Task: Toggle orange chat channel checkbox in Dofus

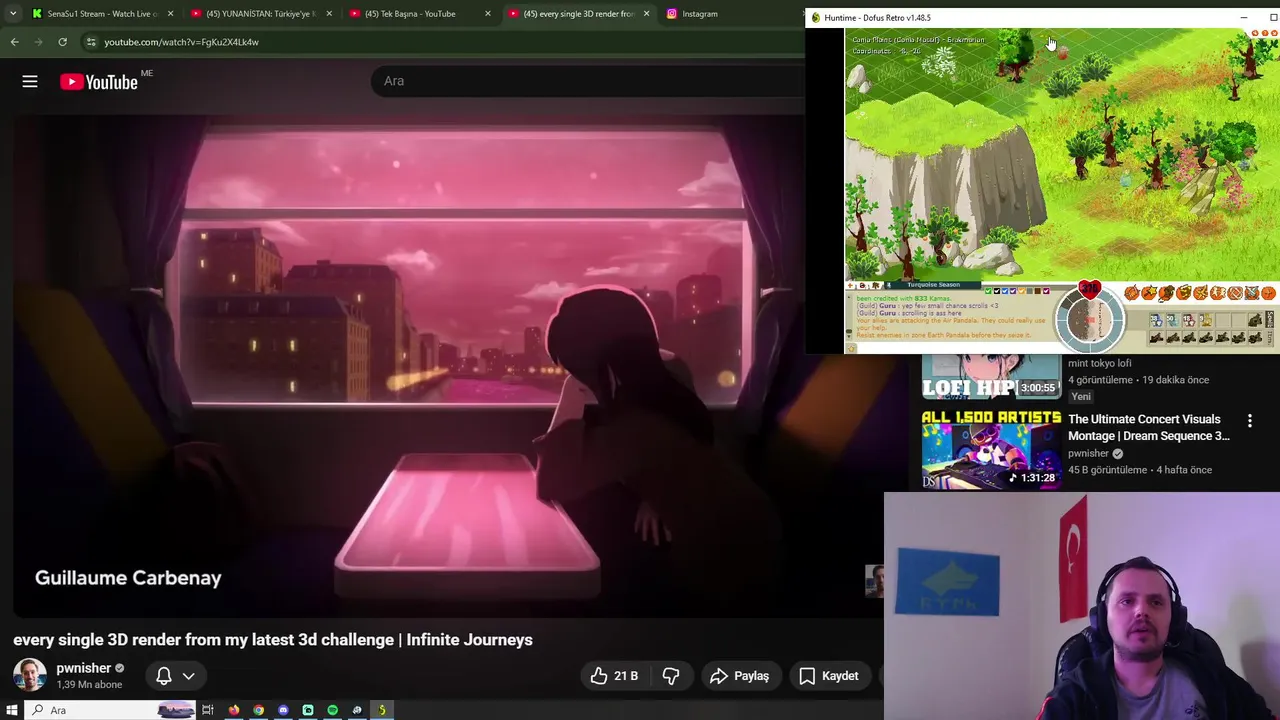Action: coord(1021,291)
